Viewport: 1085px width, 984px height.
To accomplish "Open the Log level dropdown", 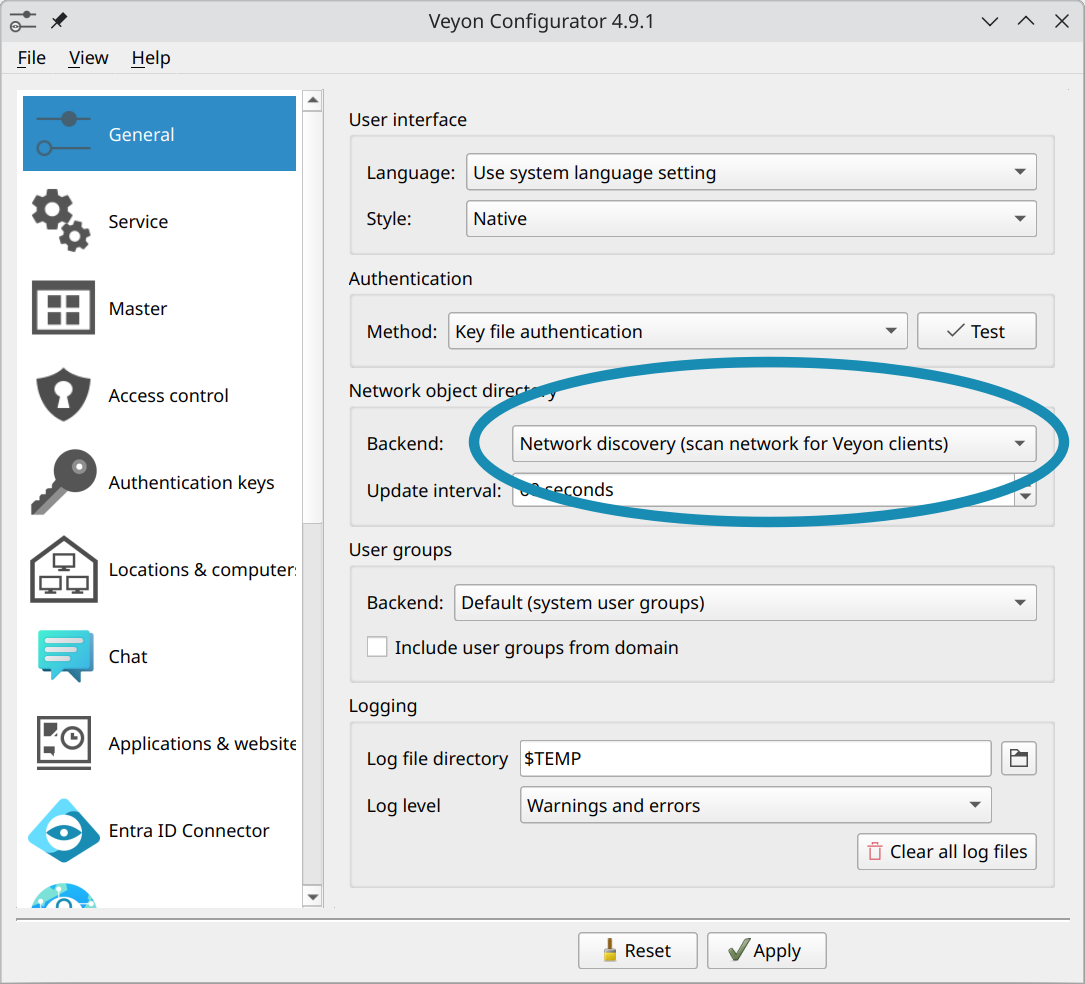I will [755, 805].
